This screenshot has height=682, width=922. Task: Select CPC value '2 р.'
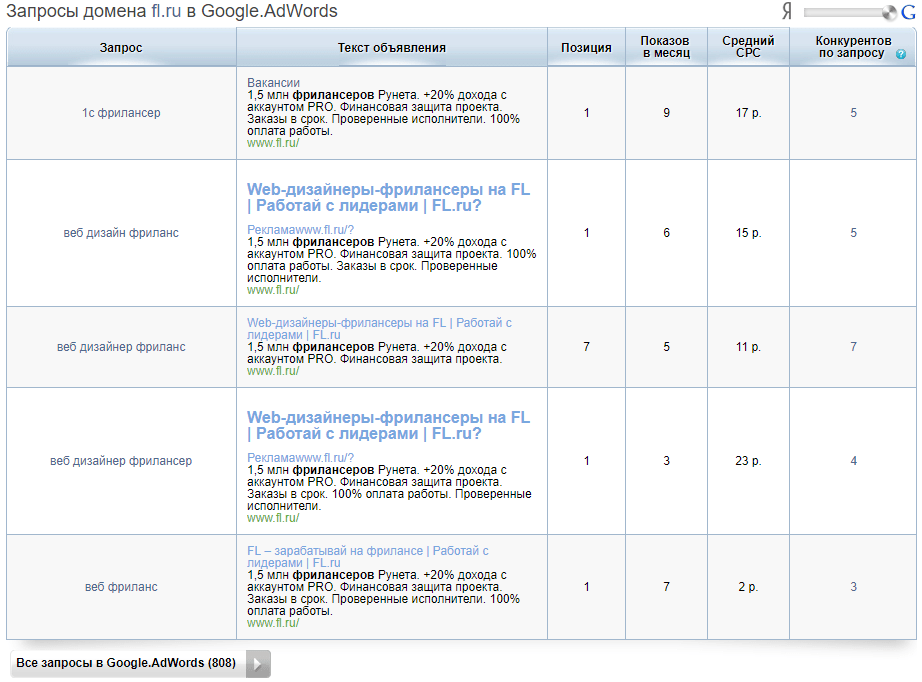click(748, 587)
